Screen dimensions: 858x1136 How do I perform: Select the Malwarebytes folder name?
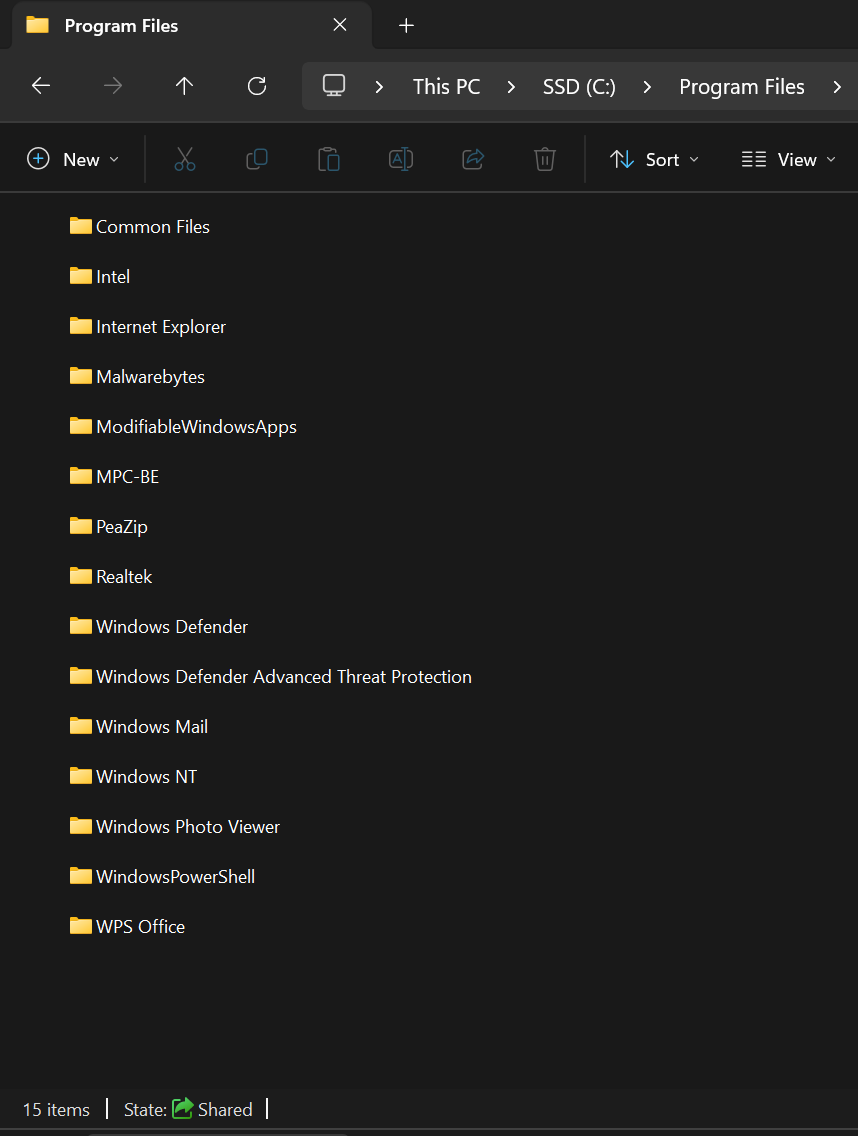coord(151,377)
